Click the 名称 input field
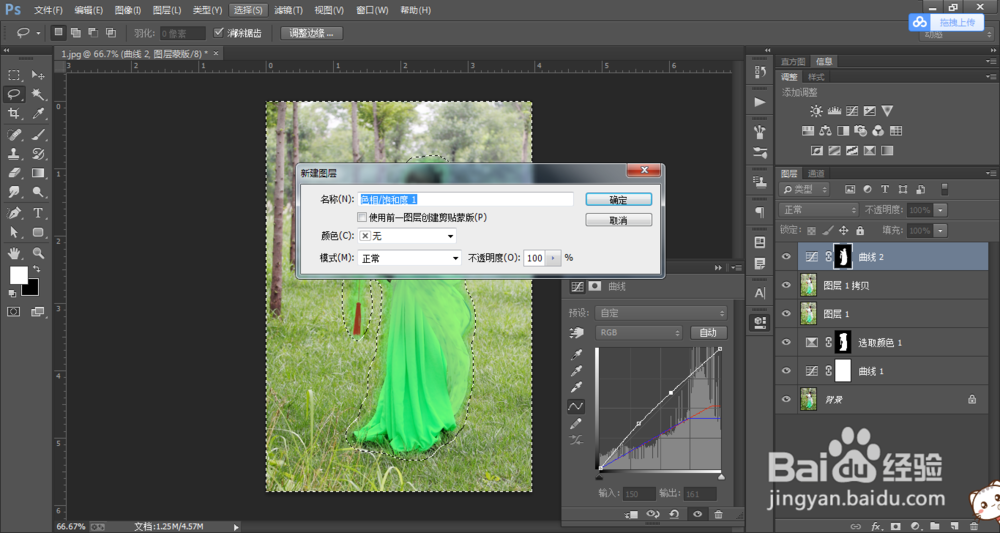 click(x=466, y=200)
